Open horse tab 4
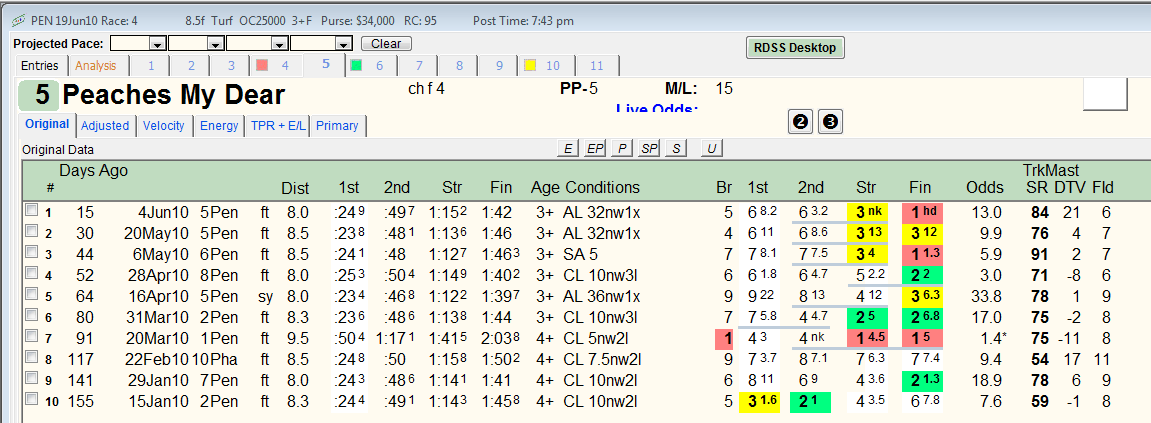The image size is (1151, 423). coord(277,65)
